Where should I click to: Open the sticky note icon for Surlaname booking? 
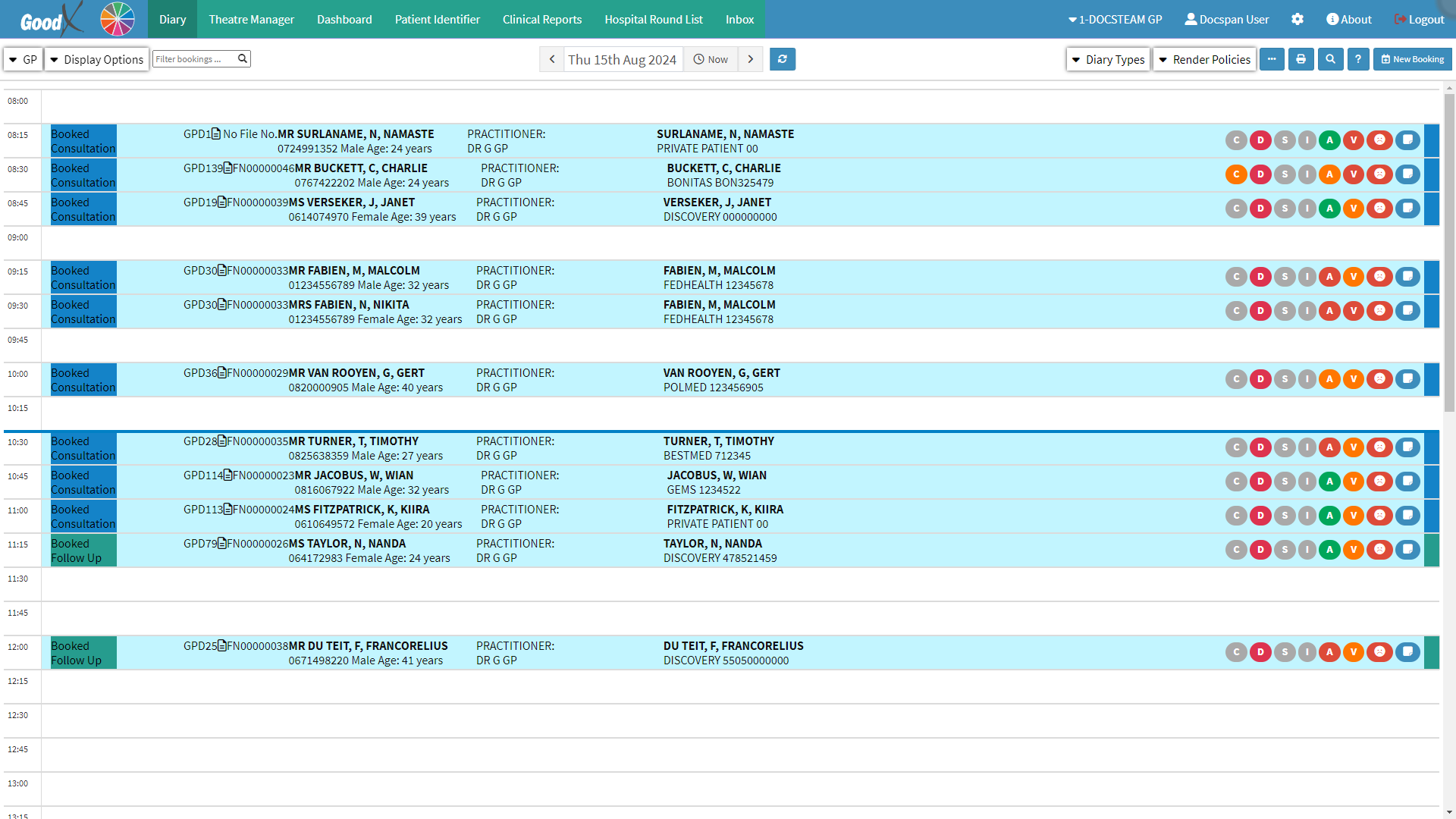click(1407, 140)
